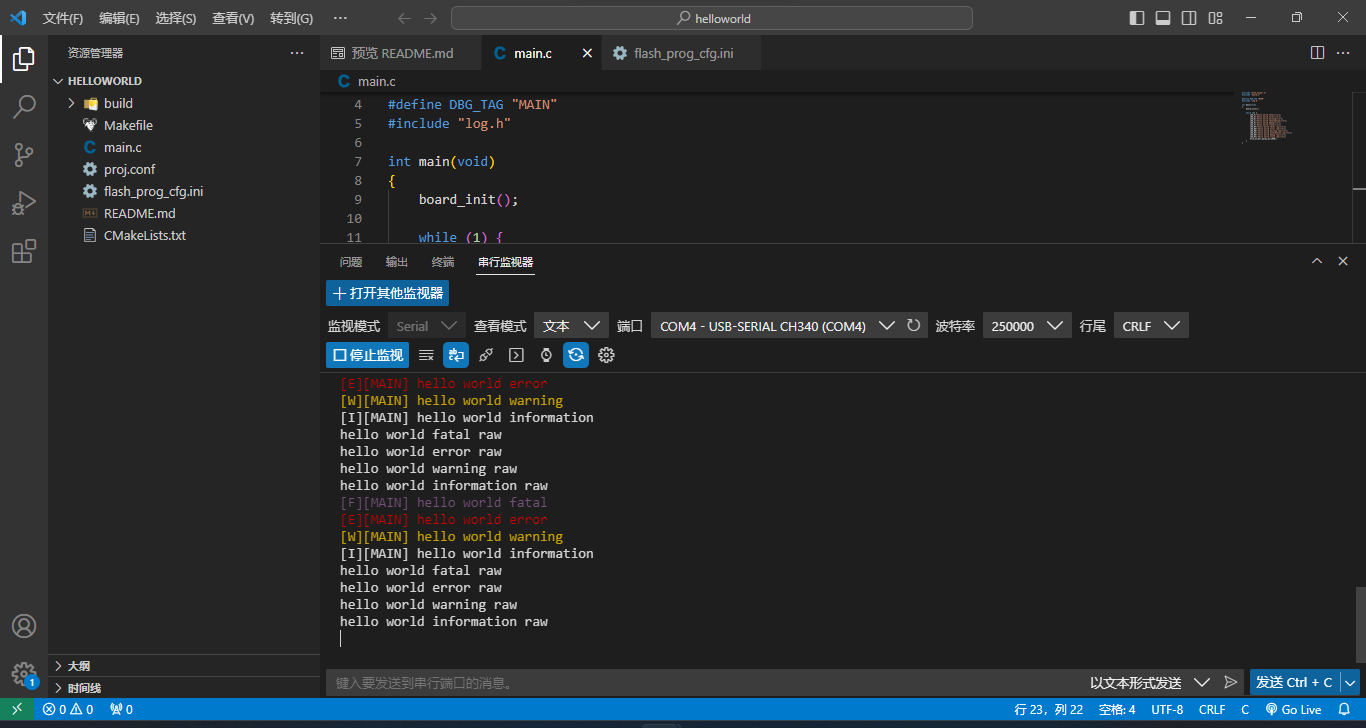Open Customize Layout icon
Viewport: 1366px width, 728px height.
click(x=1215, y=18)
